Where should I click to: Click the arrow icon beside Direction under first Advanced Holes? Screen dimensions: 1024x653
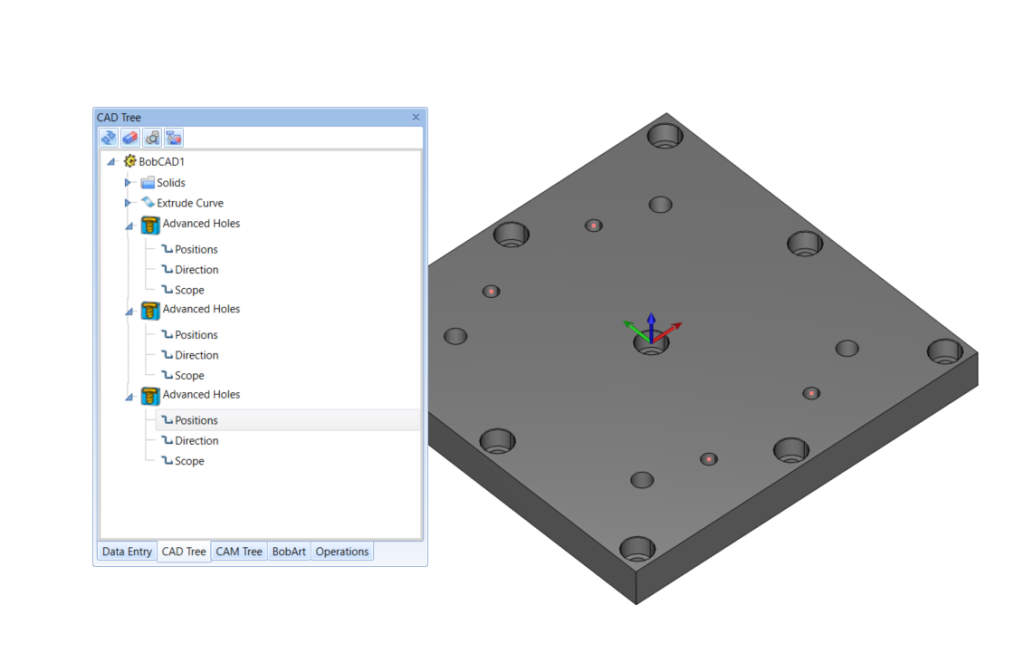(x=166, y=269)
